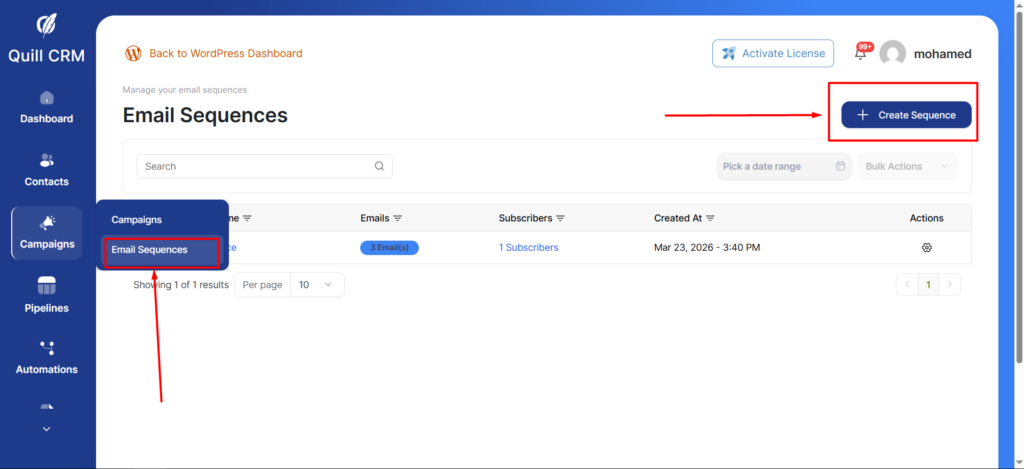Sort by the Emails column

[x=381, y=218]
